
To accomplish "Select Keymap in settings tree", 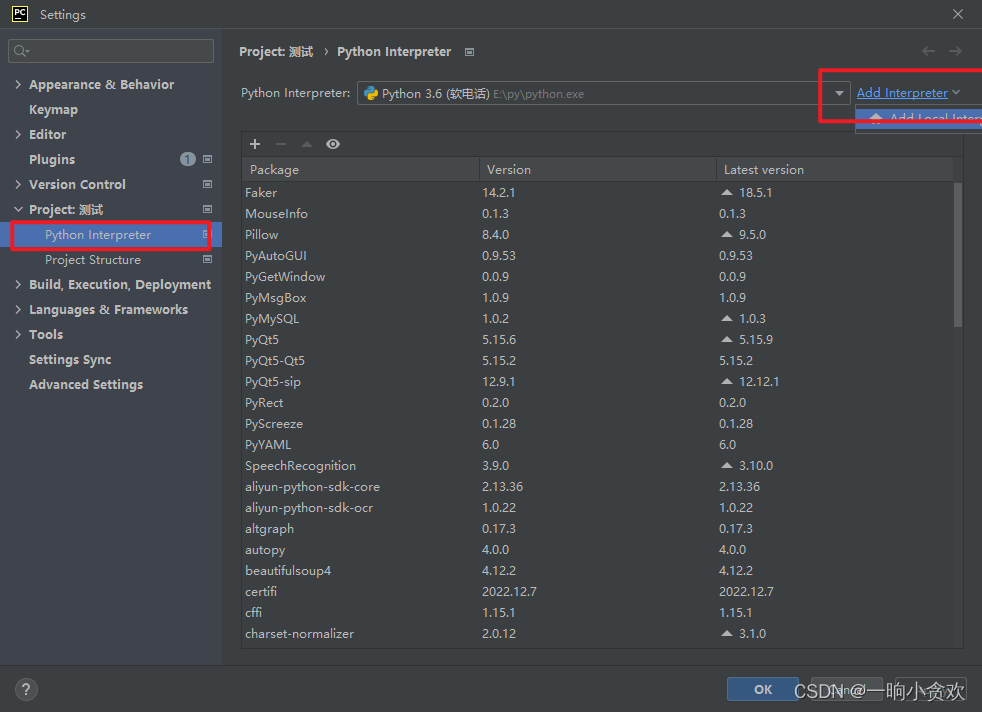I will tap(53, 110).
